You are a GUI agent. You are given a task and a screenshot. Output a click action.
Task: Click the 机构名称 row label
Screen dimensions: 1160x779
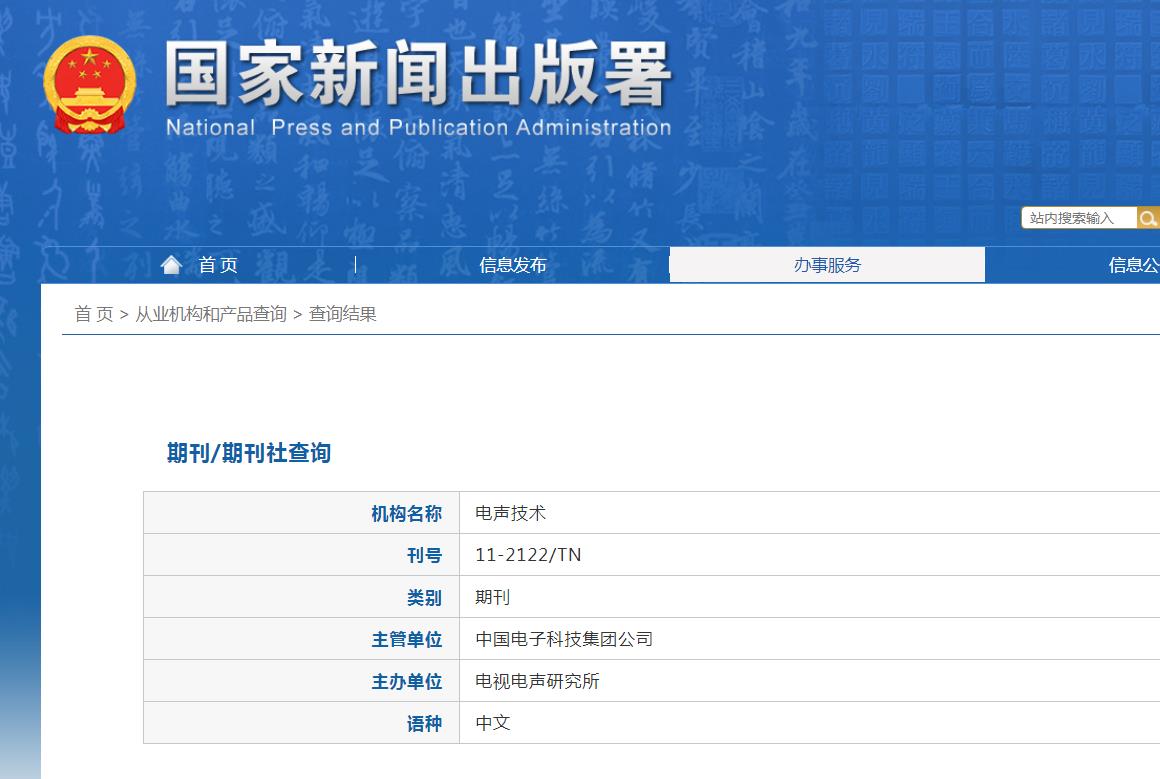pyautogui.click(x=406, y=513)
